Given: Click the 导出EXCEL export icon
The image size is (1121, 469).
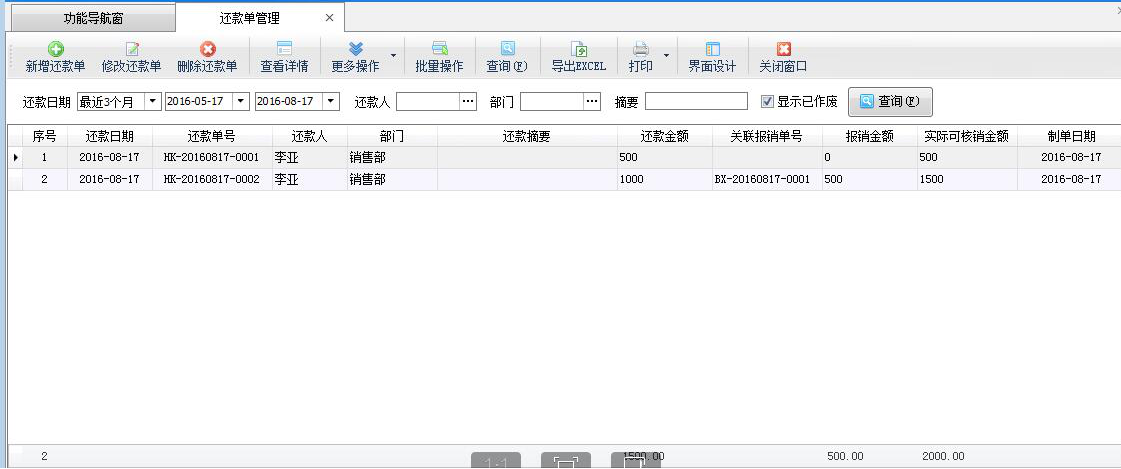Looking at the screenshot, I should click(x=578, y=49).
